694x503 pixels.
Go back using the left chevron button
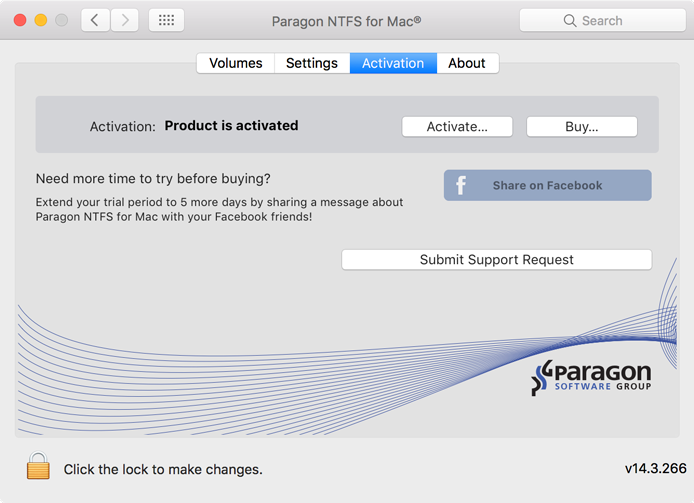tap(95, 20)
